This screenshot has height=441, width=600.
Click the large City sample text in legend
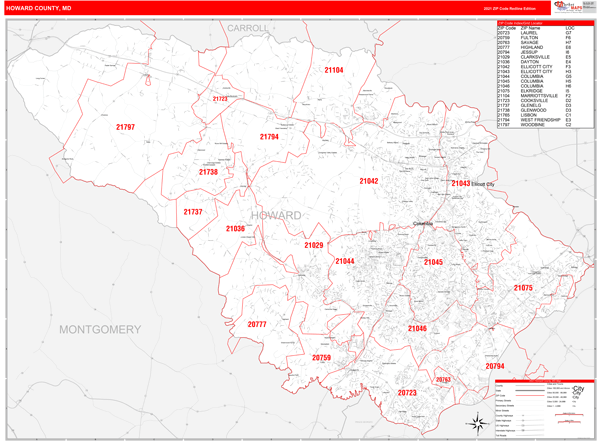point(578,389)
